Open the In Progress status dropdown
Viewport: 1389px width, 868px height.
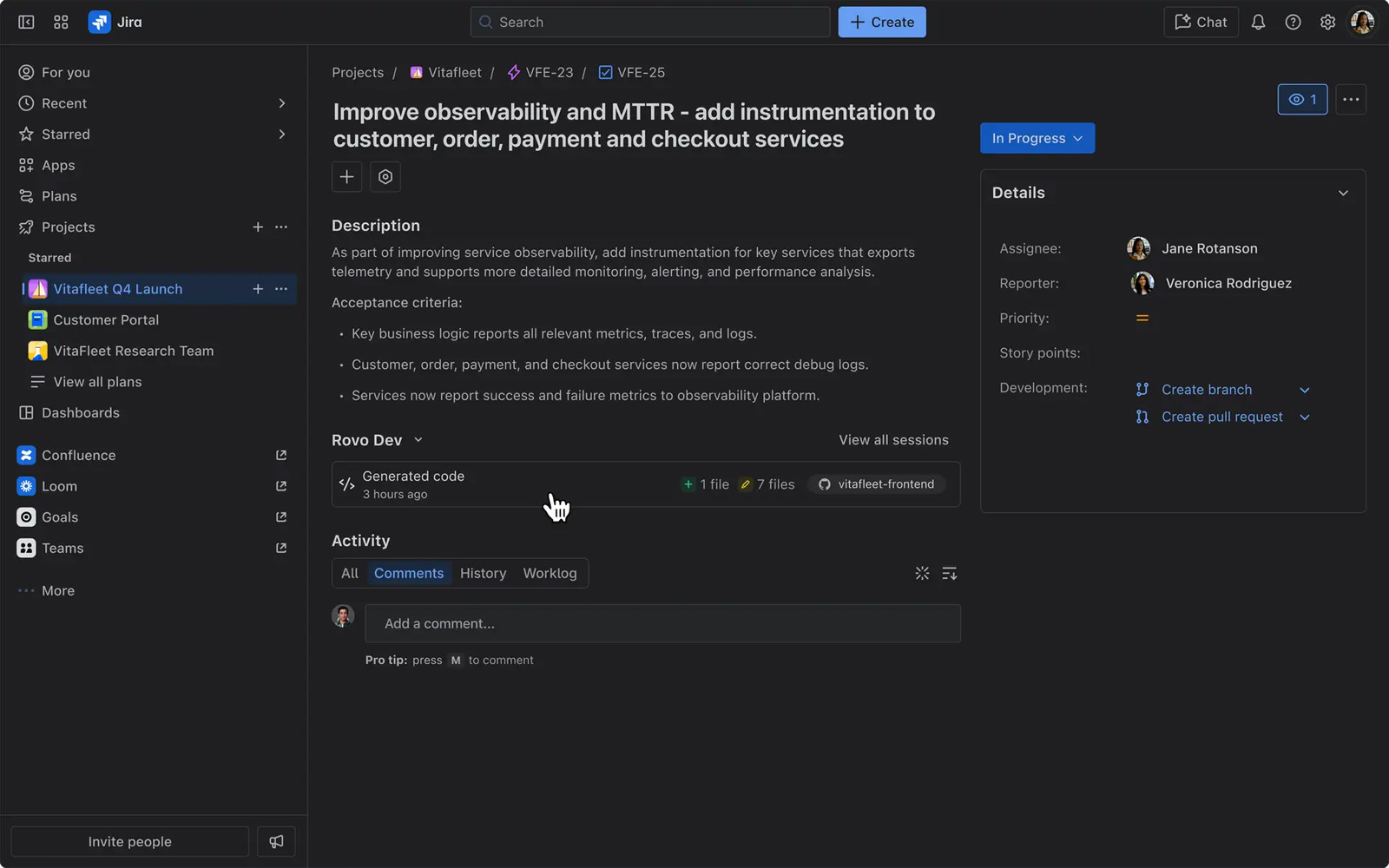(x=1037, y=138)
